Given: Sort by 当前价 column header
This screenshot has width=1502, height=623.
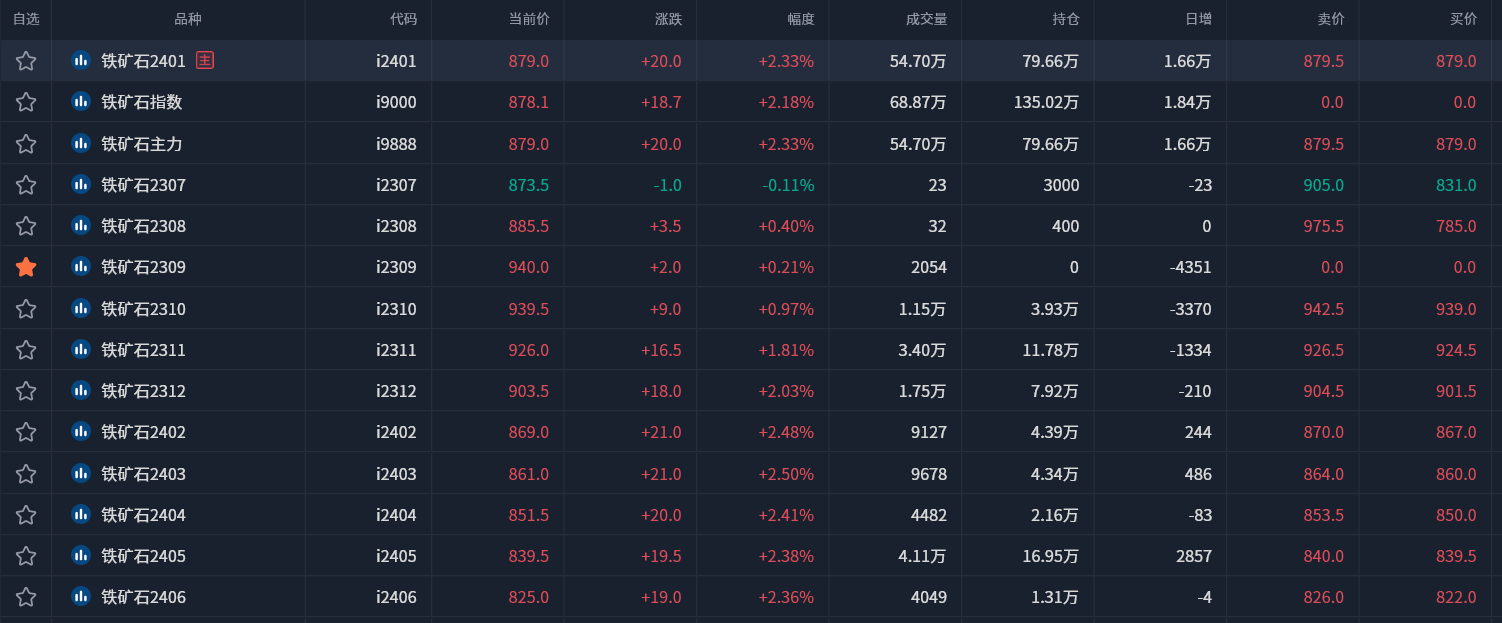Looking at the screenshot, I should 529,19.
